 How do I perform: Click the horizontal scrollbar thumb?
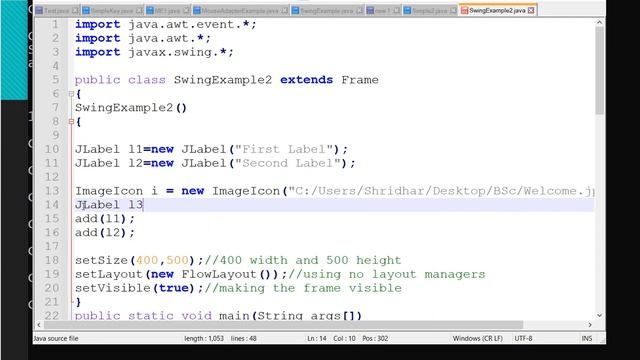coord(283,325)
